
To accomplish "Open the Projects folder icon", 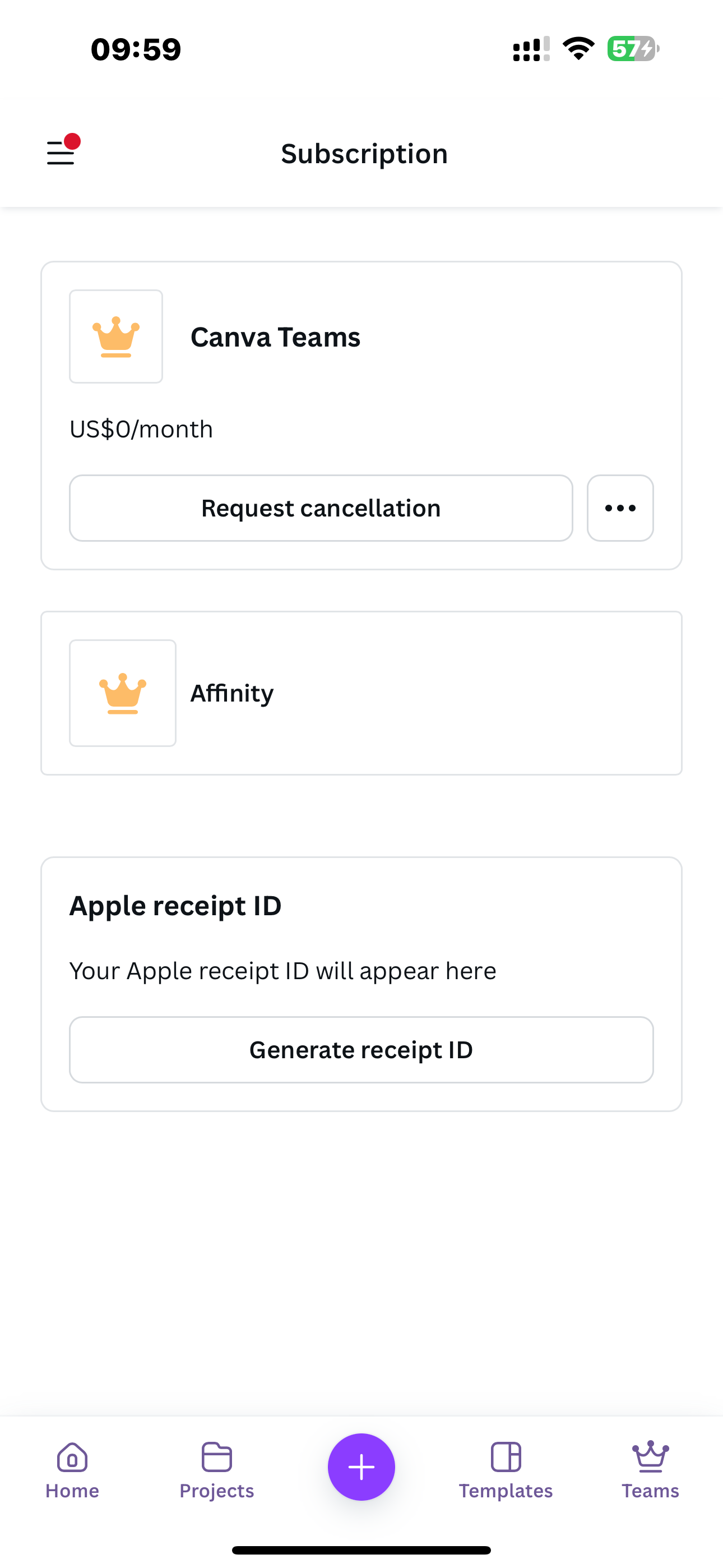I will click(x=217, y=1457).
